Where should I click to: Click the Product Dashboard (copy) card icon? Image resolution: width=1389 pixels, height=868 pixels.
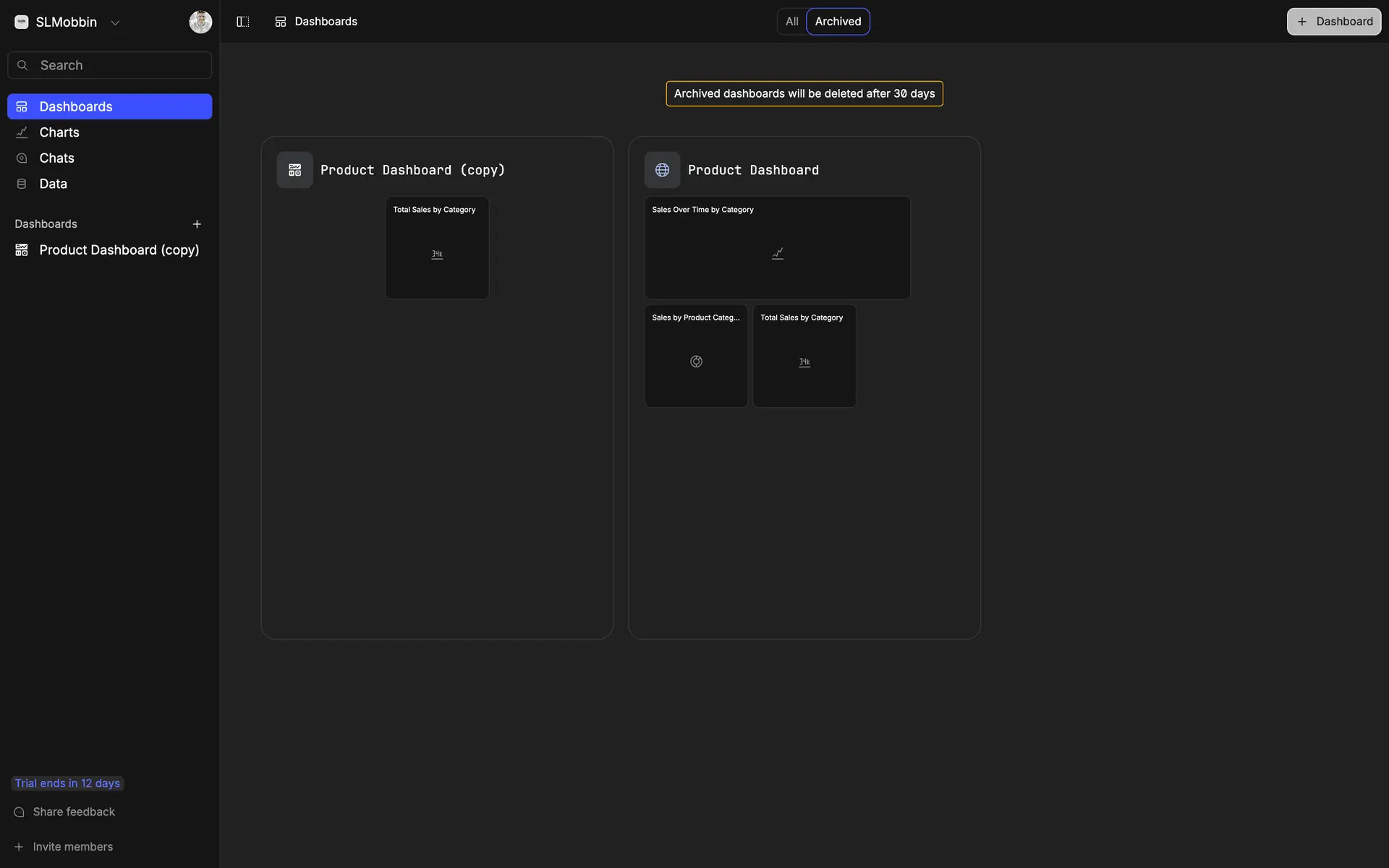click(294, 170)
